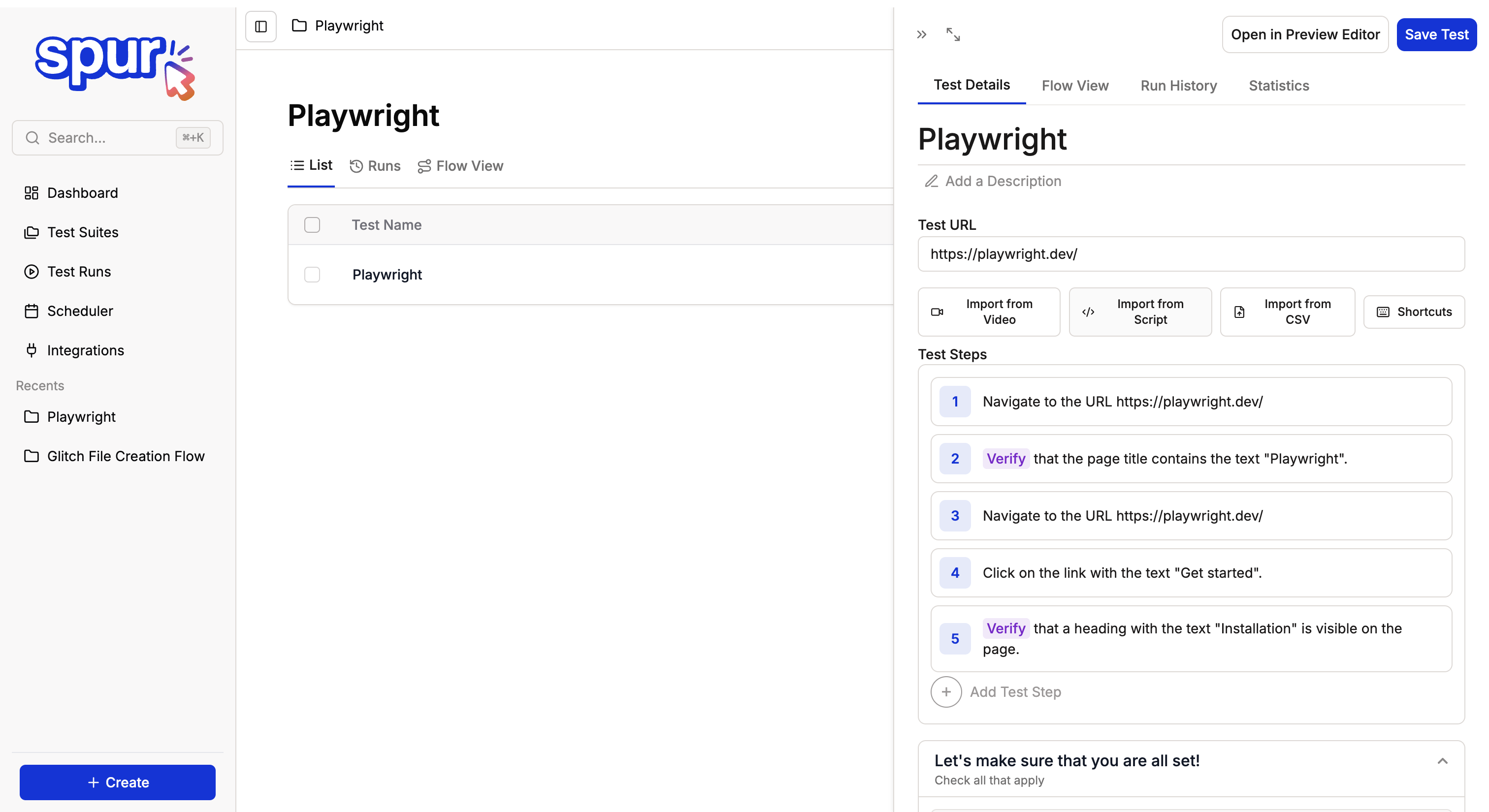Click Import from Script button
Screen dimensions: 1489x812
pyautogui.click(x=1139, y=312)
